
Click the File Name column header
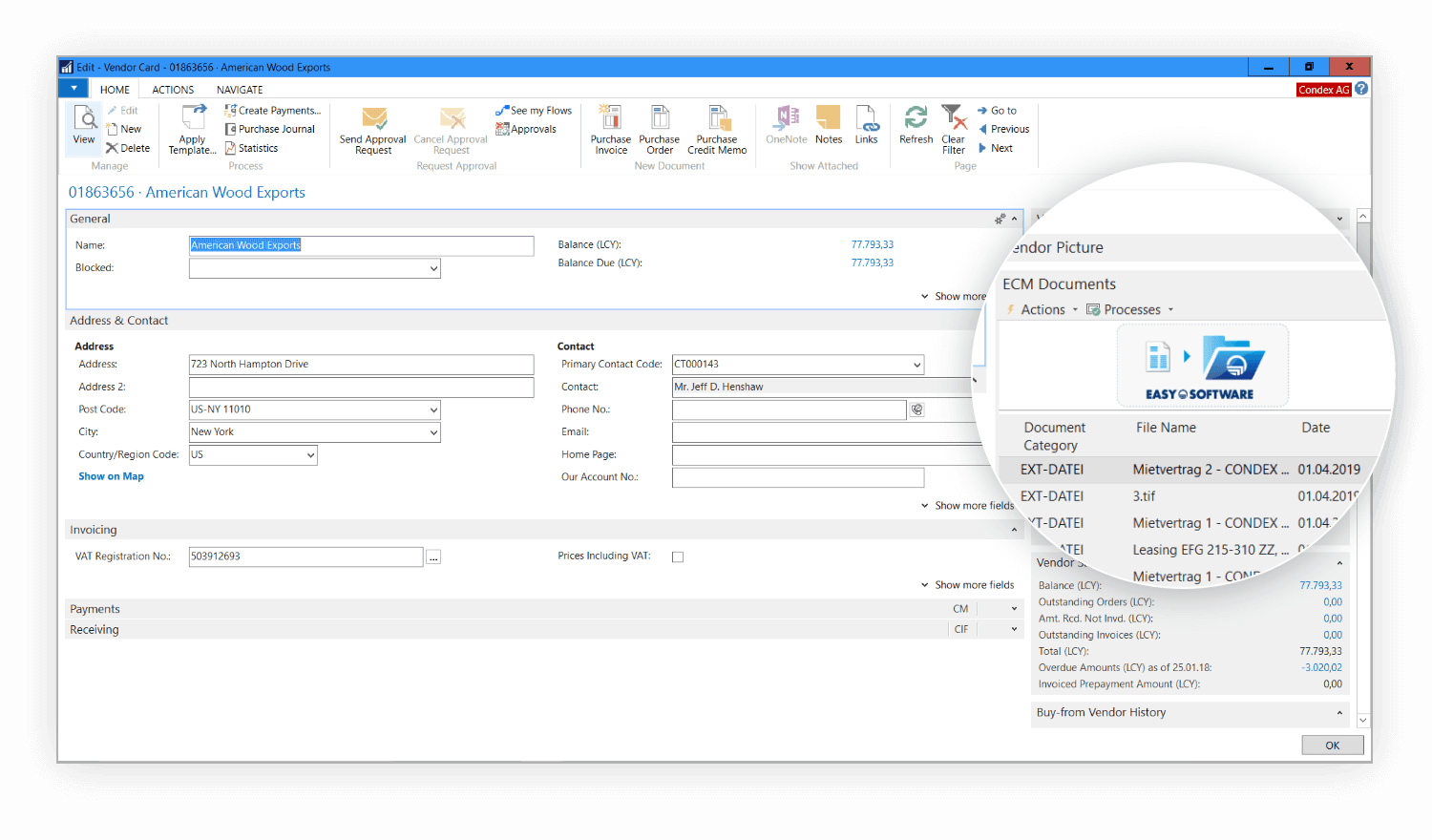pos(1166,428)
